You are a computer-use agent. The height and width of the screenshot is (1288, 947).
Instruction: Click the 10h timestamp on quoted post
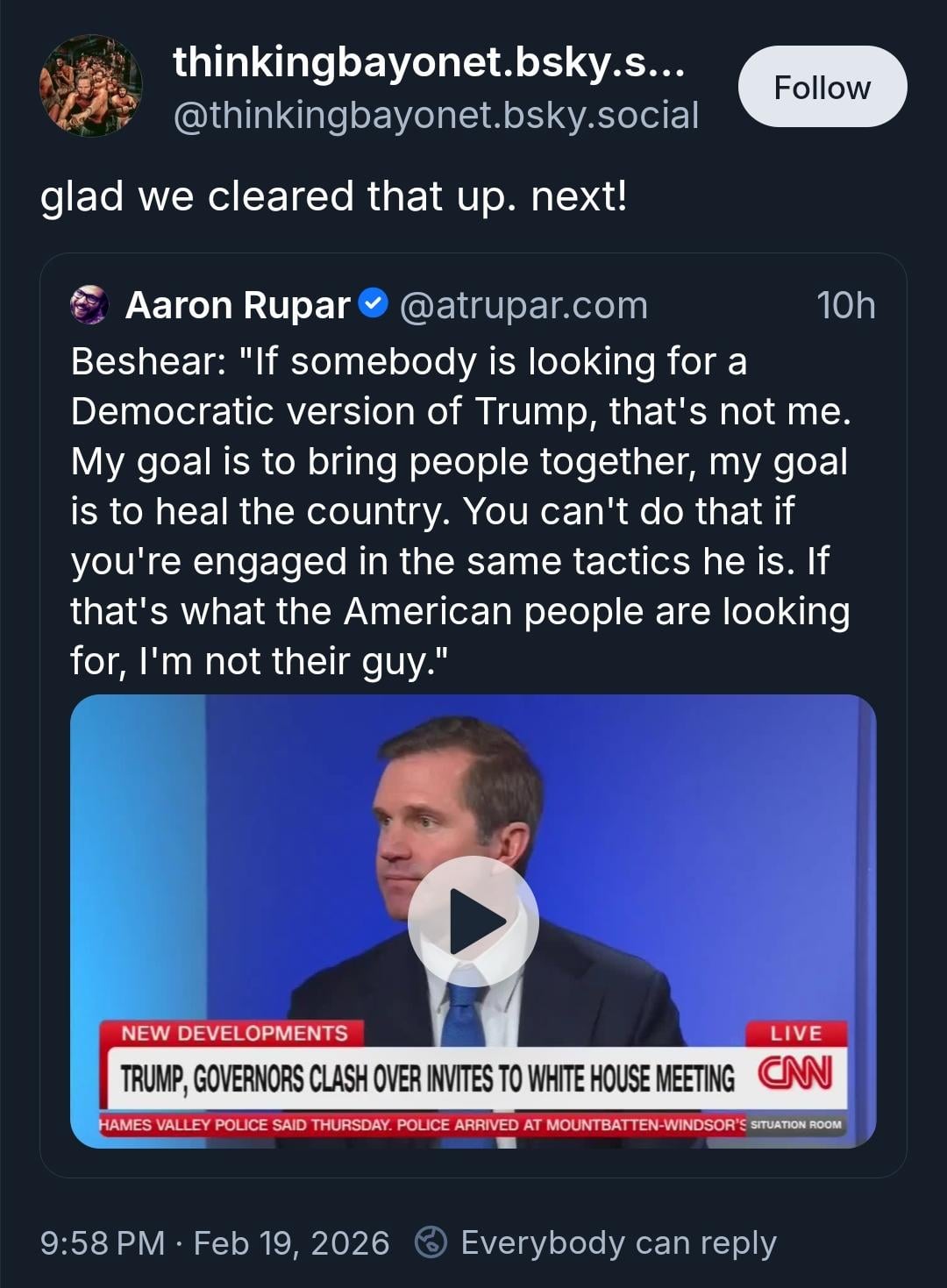coord(844,305)
